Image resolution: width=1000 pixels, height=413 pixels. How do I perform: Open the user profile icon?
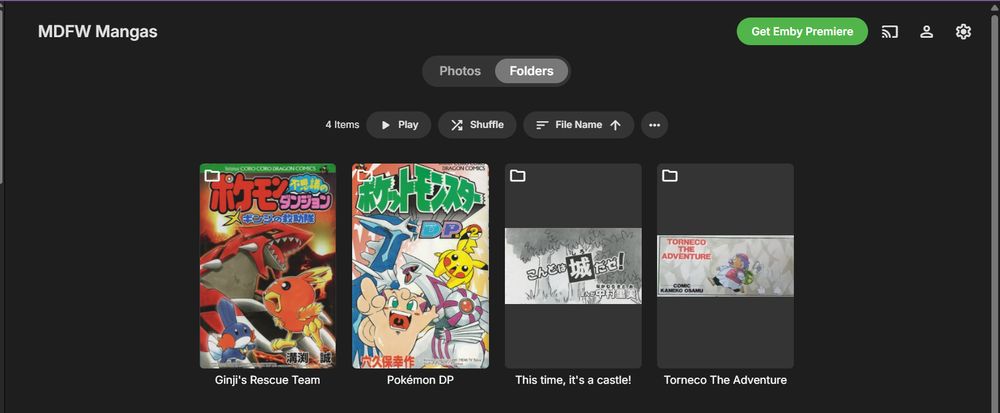(927, 31)
